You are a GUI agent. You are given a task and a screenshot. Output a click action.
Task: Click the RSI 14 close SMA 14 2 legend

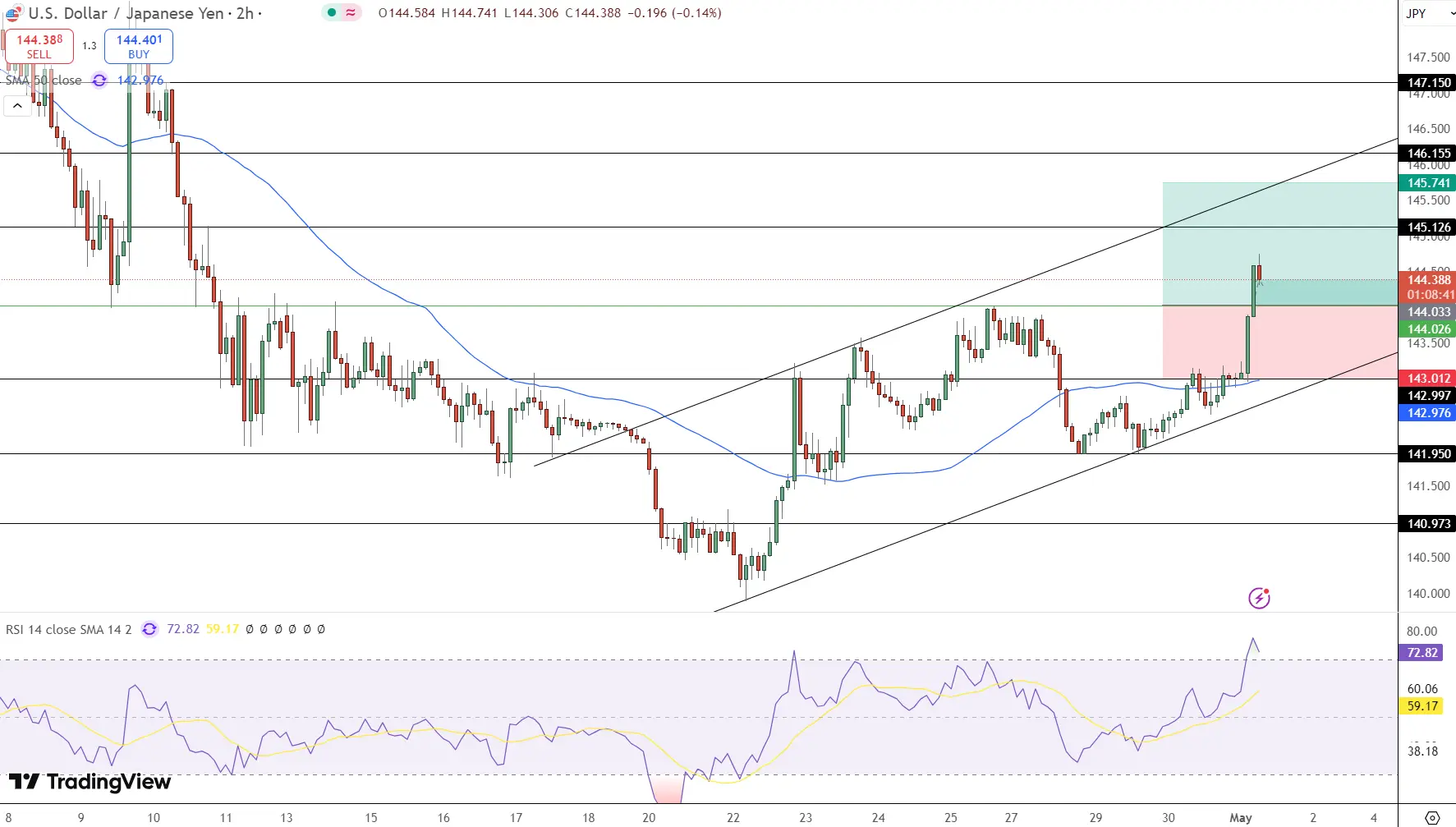point(68,629)
